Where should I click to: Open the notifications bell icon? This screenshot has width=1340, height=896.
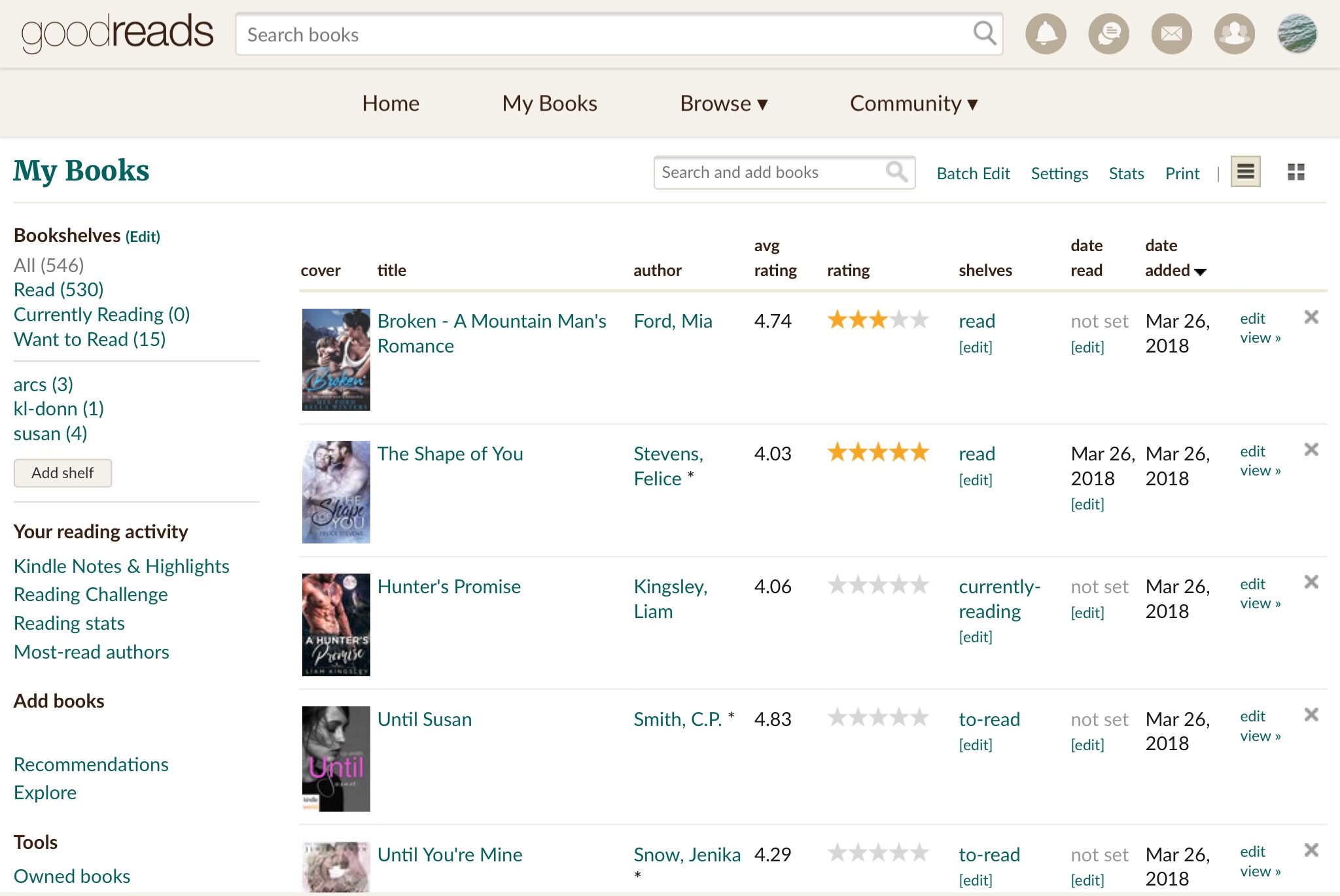pos(1046,34)
